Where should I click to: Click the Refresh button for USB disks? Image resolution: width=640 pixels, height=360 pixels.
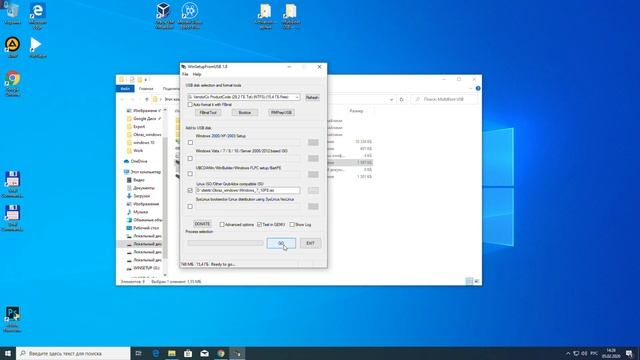[312, 97]
